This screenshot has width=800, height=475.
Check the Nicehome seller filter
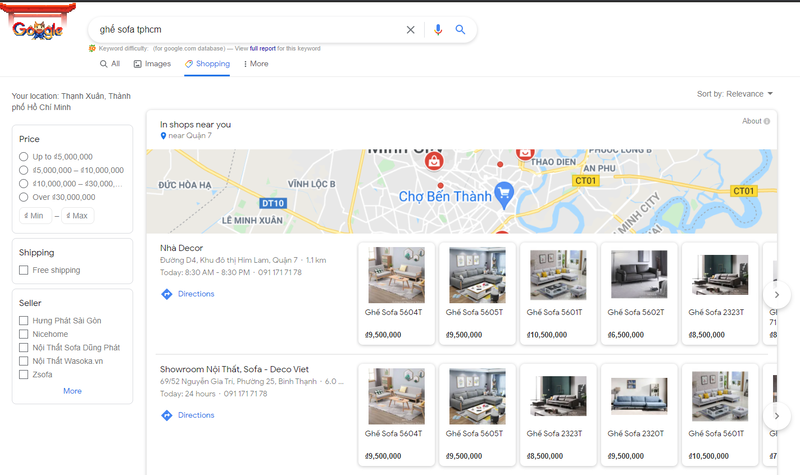click(23, 334)
